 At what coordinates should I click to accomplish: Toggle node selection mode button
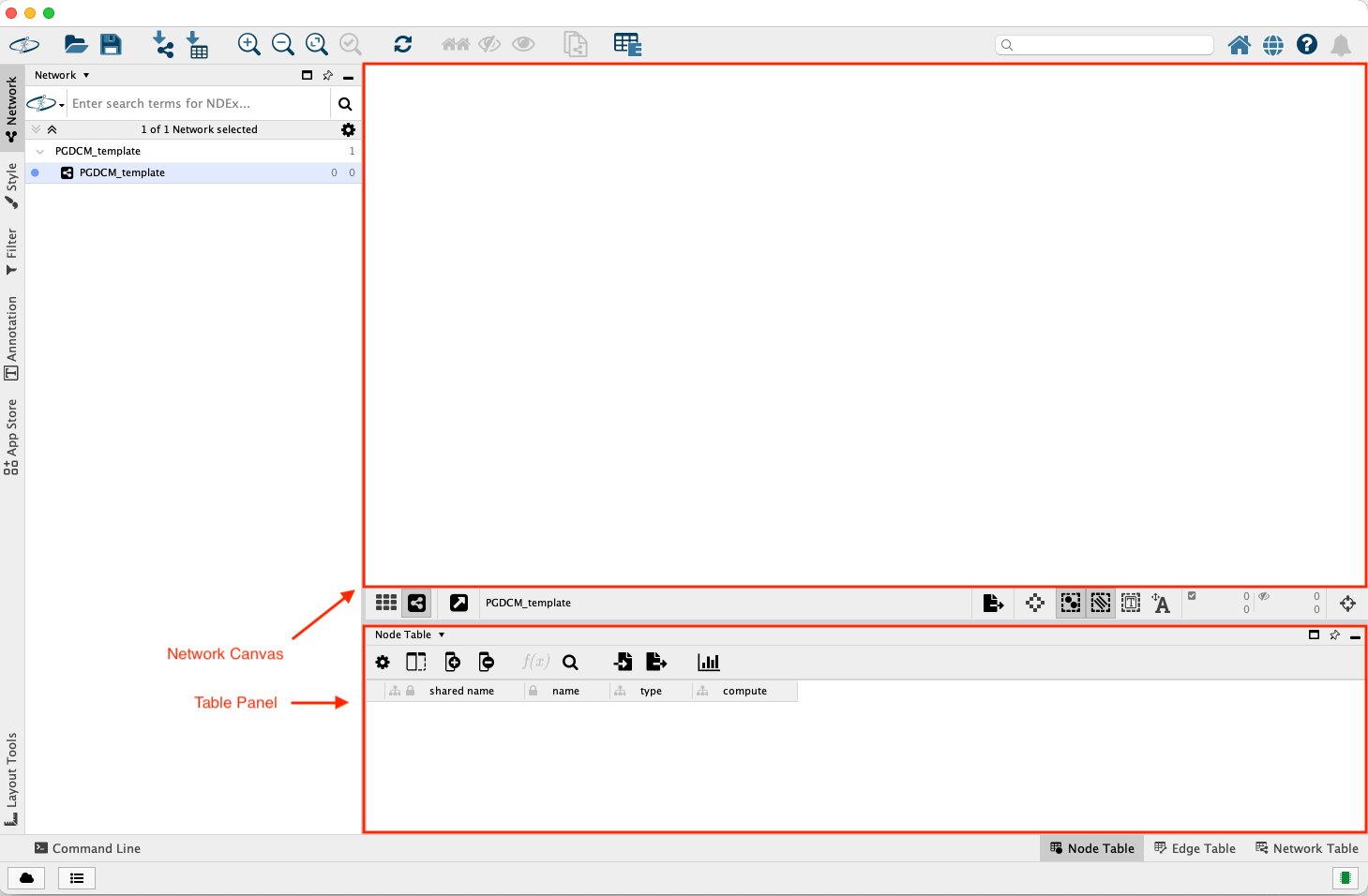tap(1070, 603)
